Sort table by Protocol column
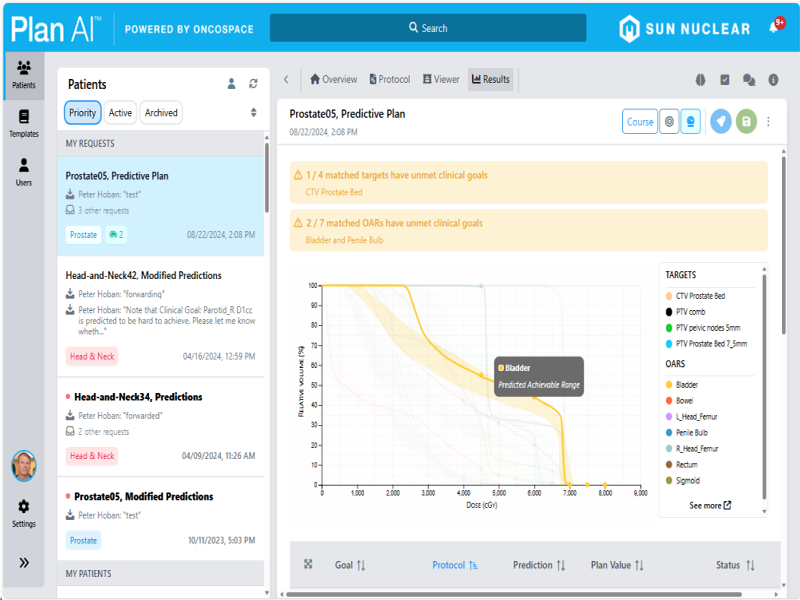The image size is (800, 600). click(455, 565)
